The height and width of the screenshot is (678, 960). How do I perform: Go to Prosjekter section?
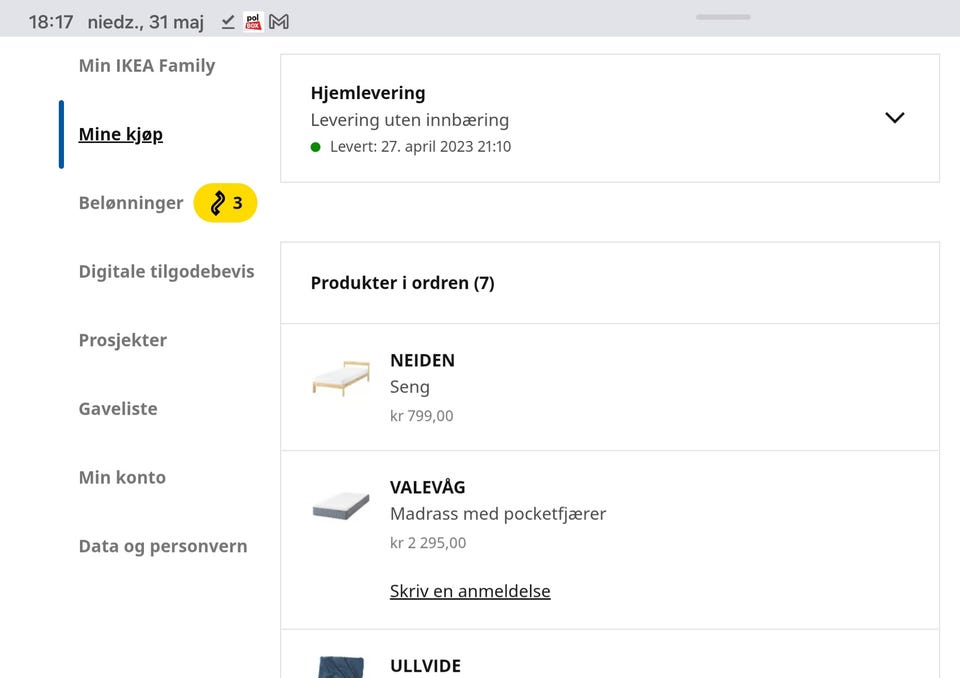click(122, 340)
